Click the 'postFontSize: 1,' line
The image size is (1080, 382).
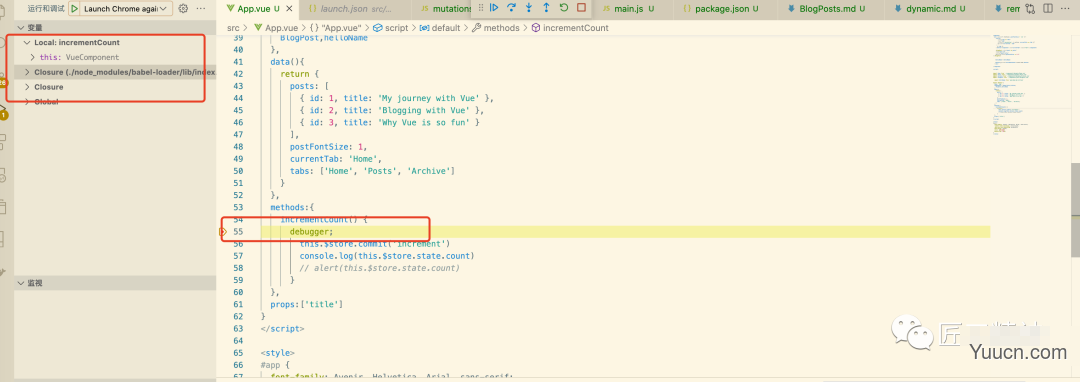click(x=329, y=147)
